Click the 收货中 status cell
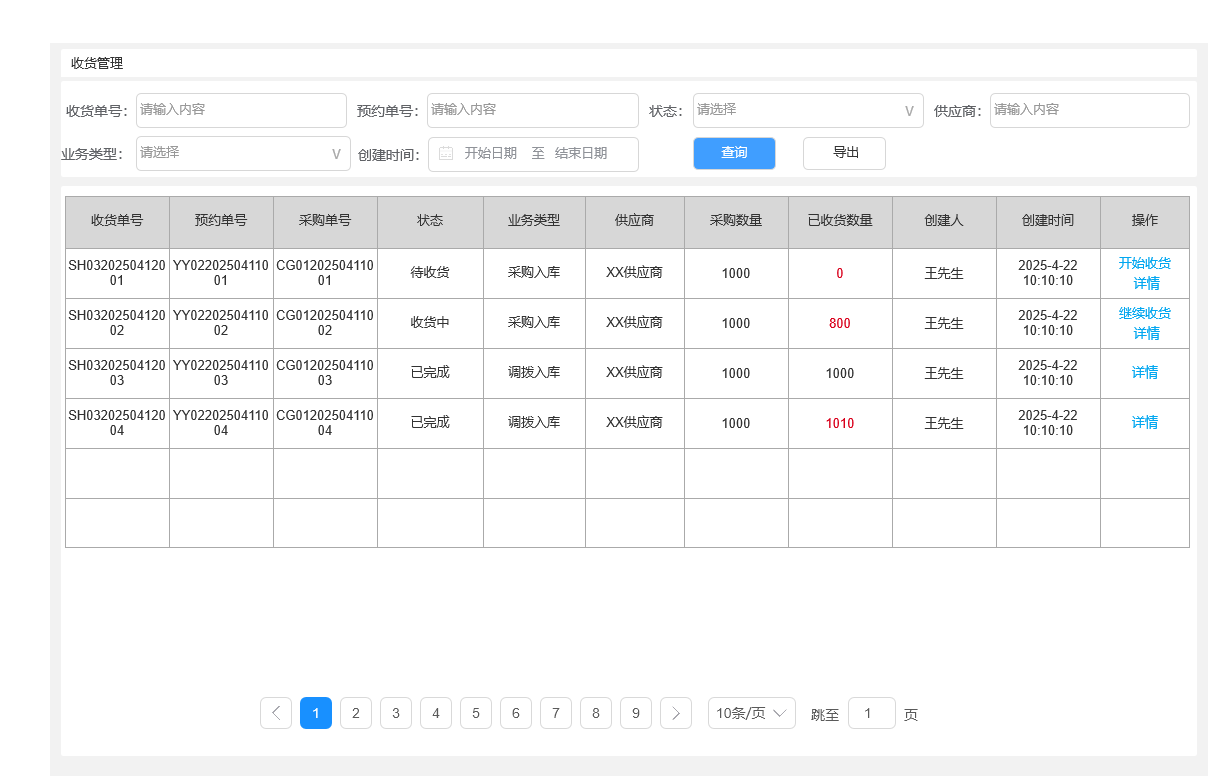The image size is (1208, 776). point(430,322)
